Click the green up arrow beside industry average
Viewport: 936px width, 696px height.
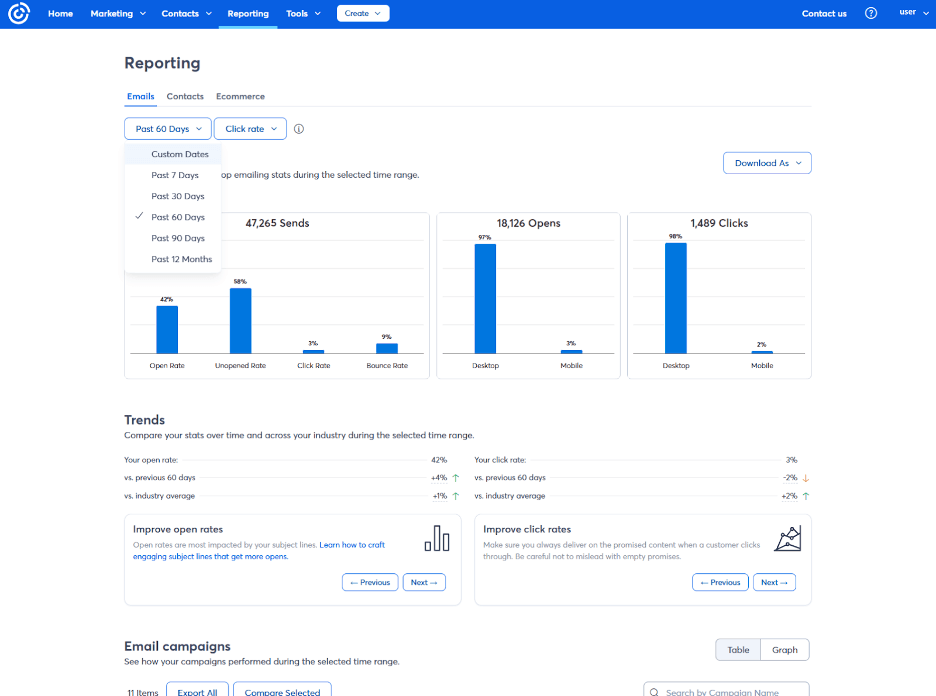[x=455, y=495]
